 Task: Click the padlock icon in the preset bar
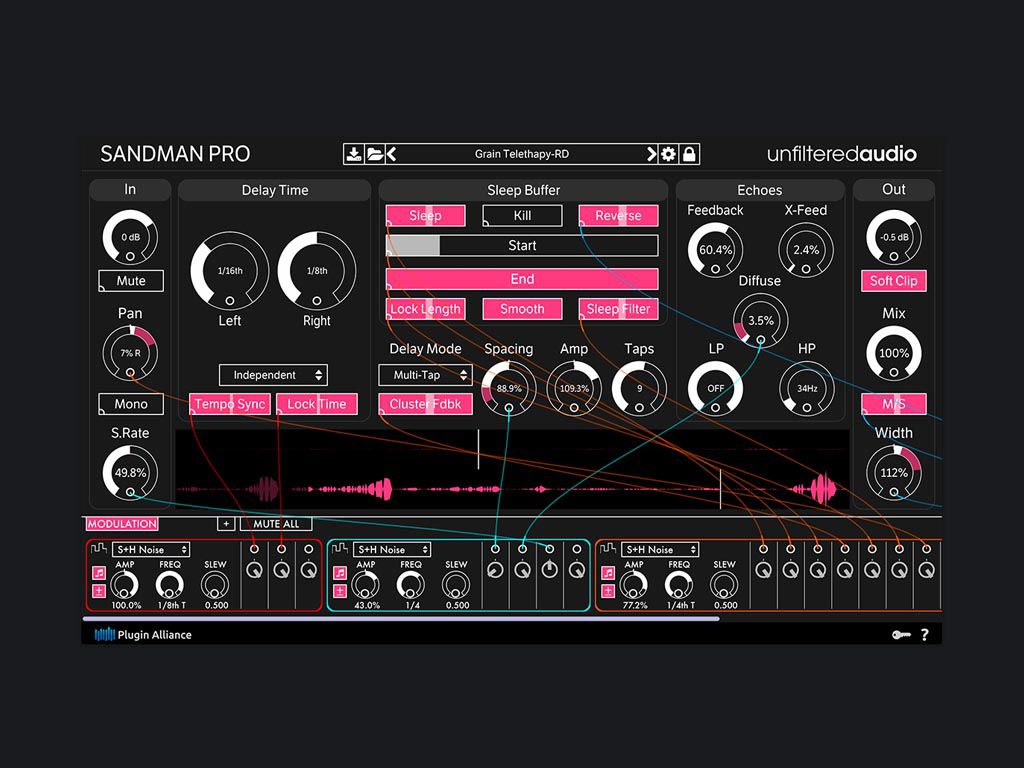tap(689, 154)
